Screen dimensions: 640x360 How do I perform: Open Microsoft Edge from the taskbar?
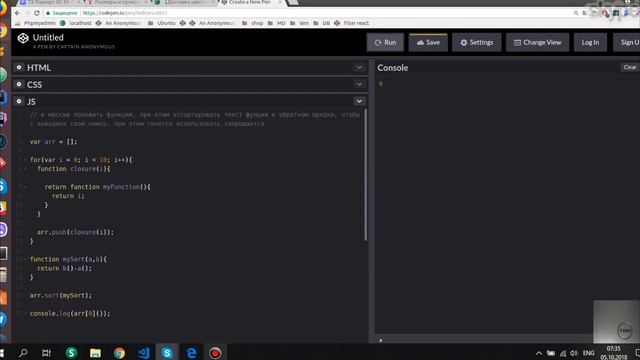tap(191, 353)
